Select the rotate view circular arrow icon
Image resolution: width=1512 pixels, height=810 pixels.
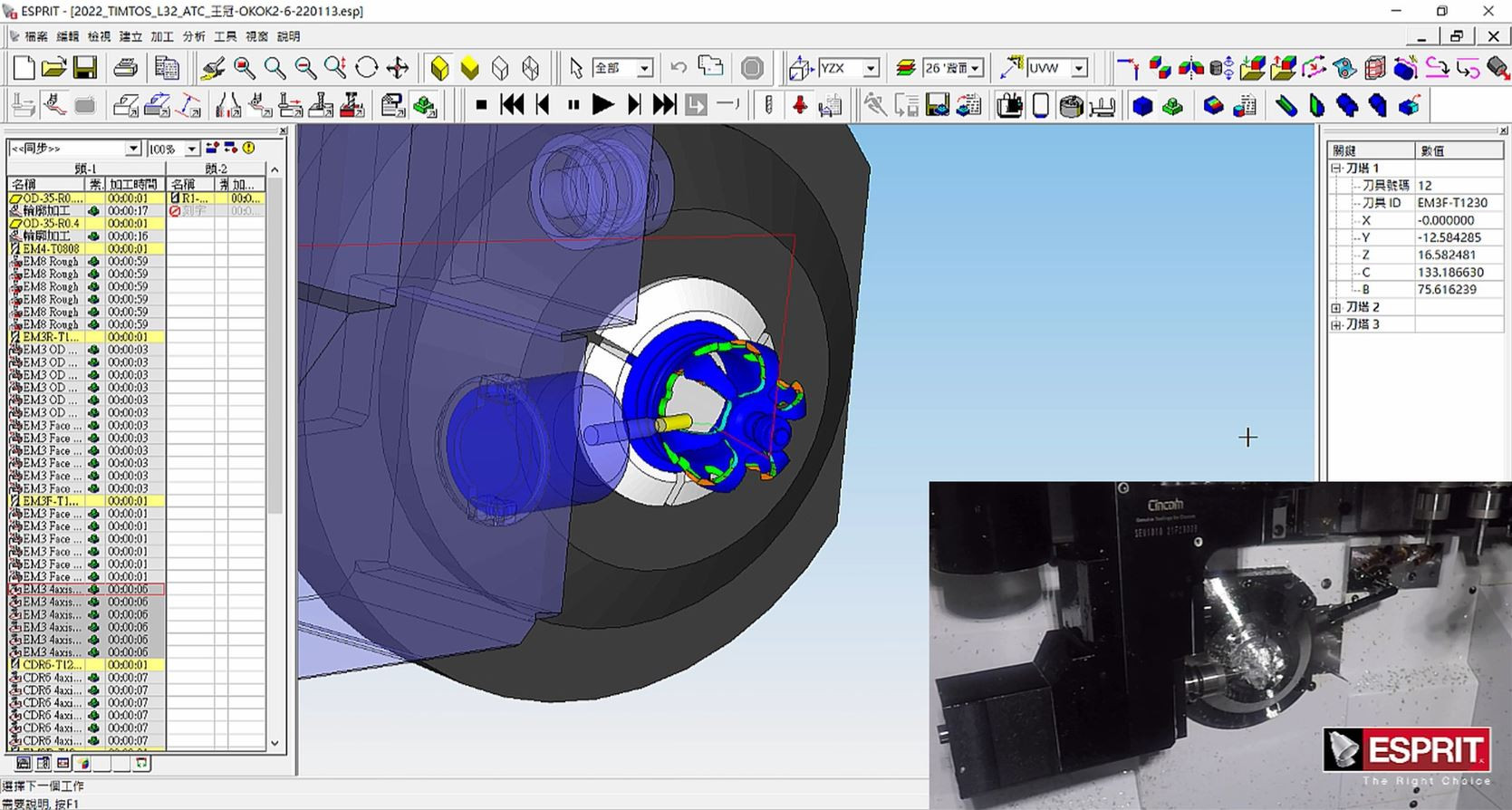(366, 68)
